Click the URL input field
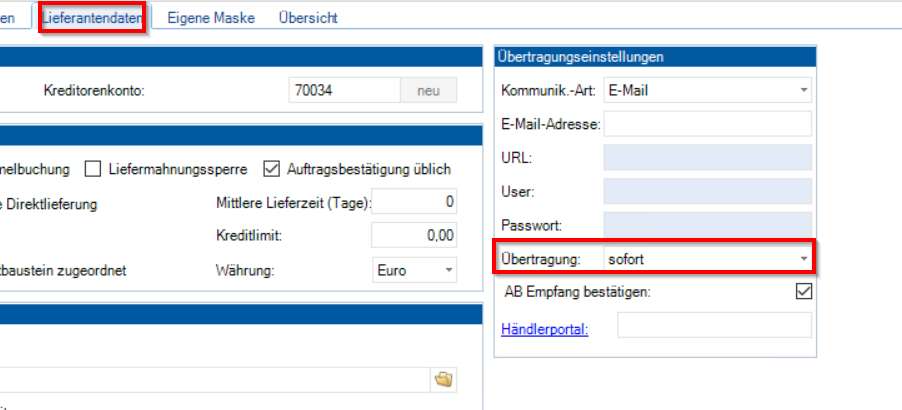Viewport: 902px width, 410px height. pyautogui.click(x=707, y=158)
